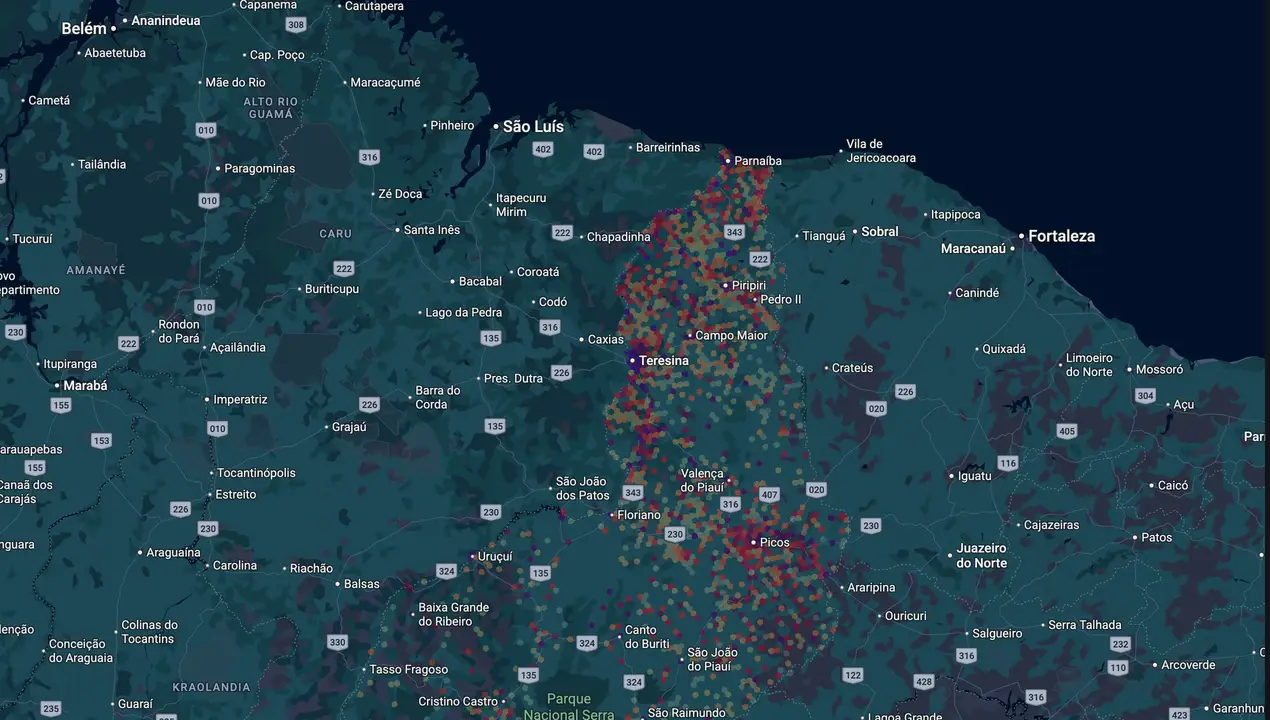Viewport: 1270px width, 720px height.
Task: Click the Baixa Grande do Ribeiro label
Action: (454, 615)
